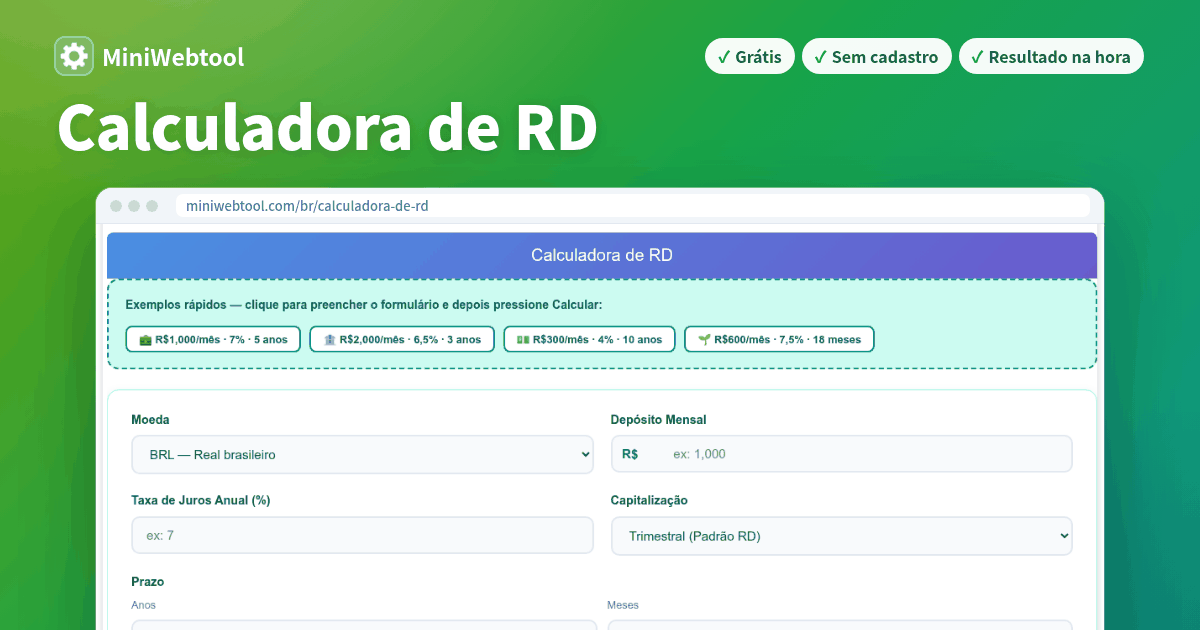1200x630 pixels.
Task: Click the Anos label
Action: coord(143,605)
